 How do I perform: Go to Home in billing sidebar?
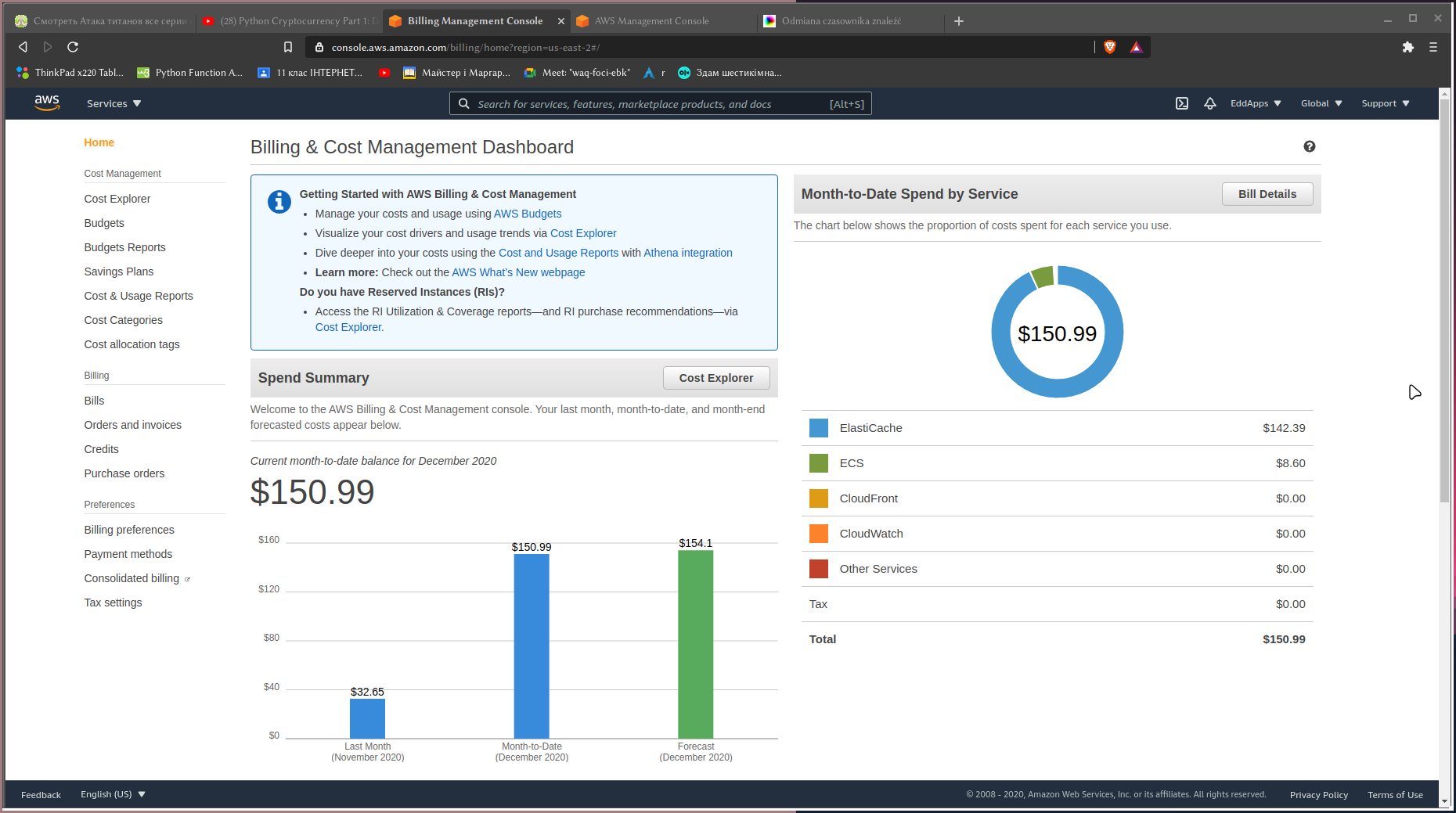pos(99,142)
